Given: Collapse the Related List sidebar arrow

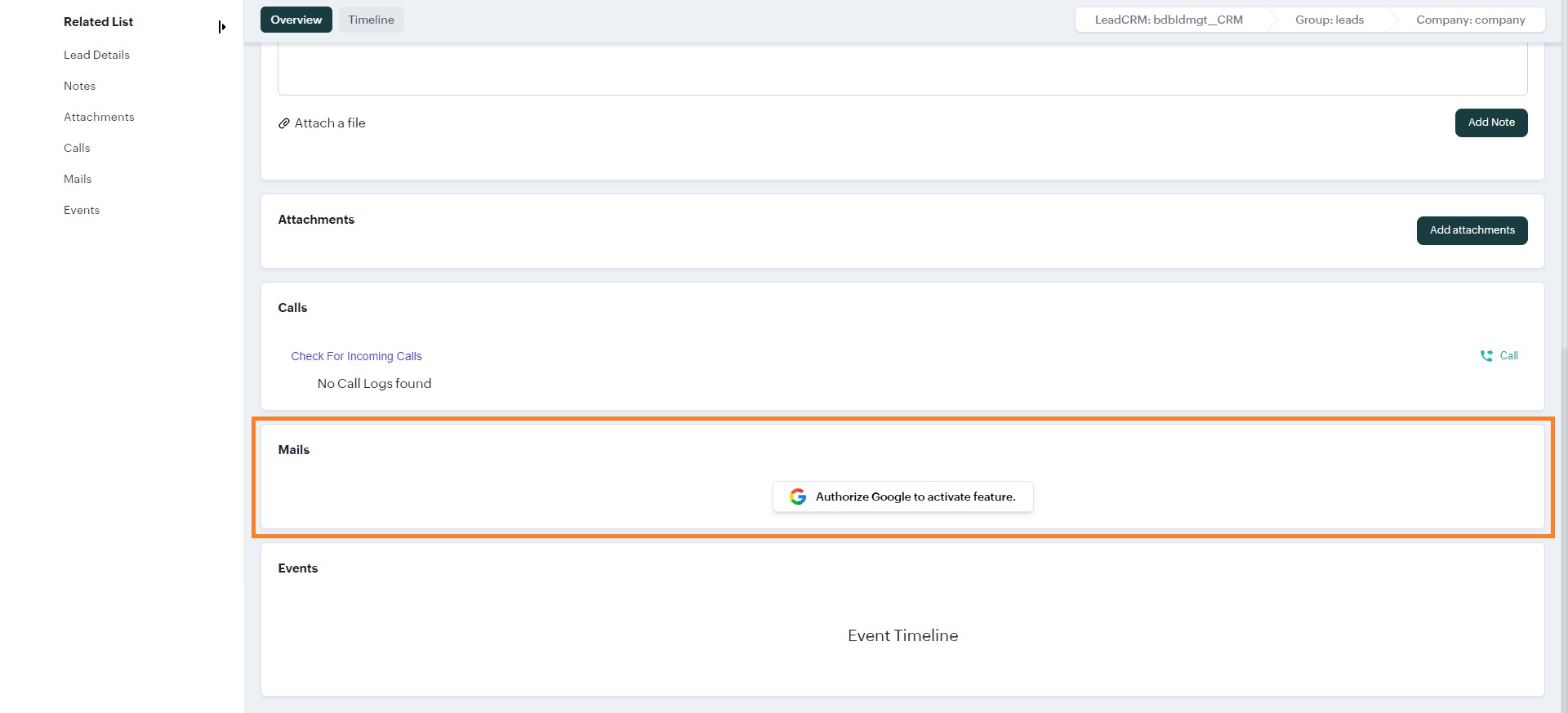Looking at the screenshot, I should 221,27.
